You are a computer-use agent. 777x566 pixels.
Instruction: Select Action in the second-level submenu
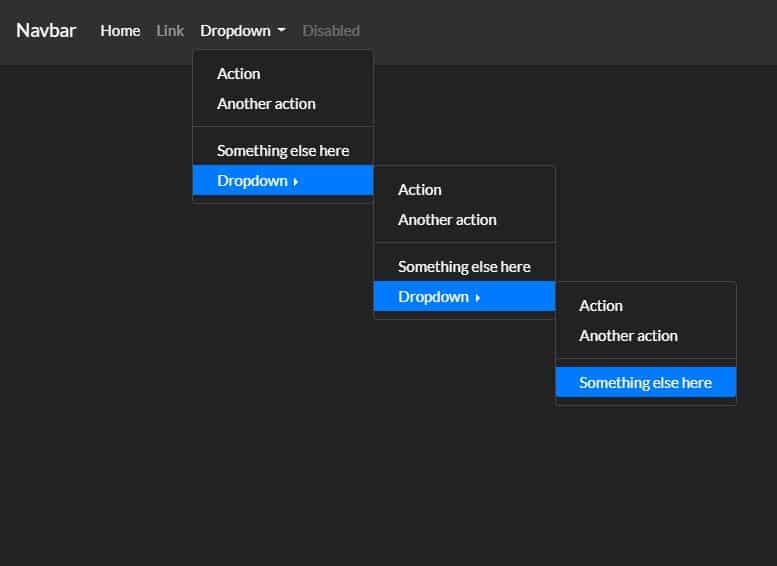point(420,190)
